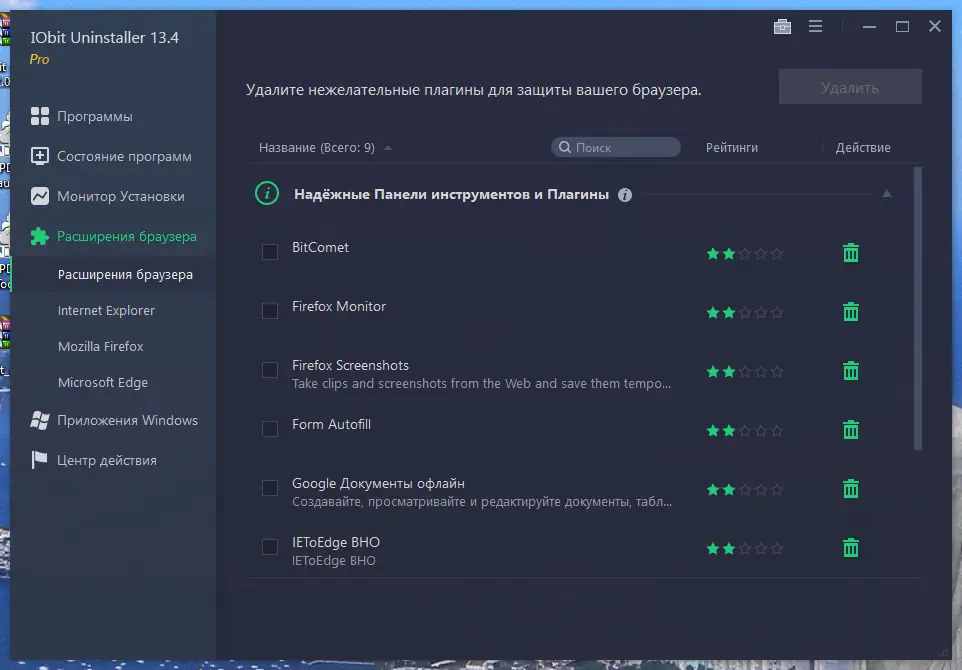The width and height of the screenshot is (962, 670).
Task: Select the Firefox Screenshots checkbox
Action: (269, 371)
